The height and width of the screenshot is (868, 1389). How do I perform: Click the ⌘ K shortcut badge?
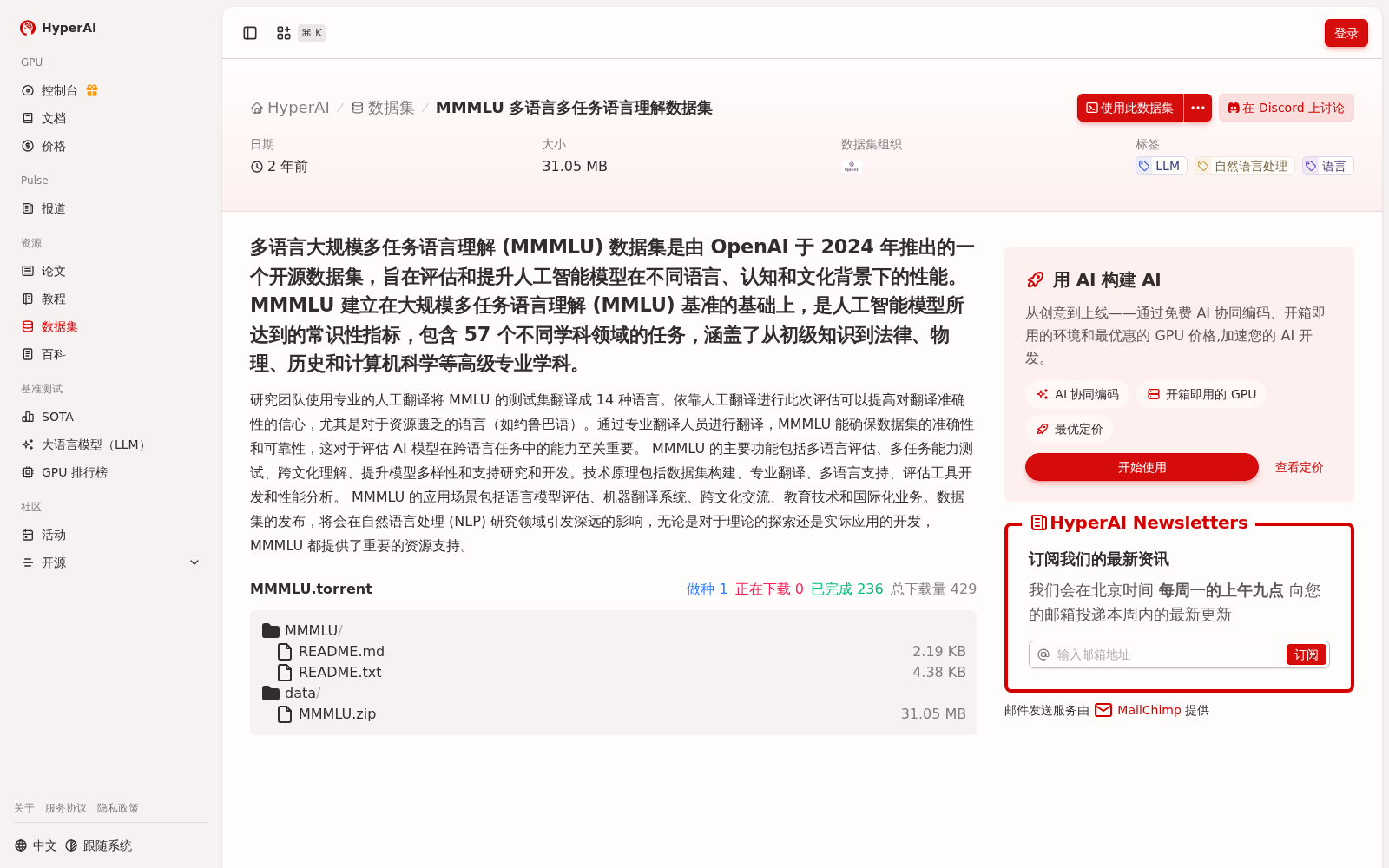(312, 33)
